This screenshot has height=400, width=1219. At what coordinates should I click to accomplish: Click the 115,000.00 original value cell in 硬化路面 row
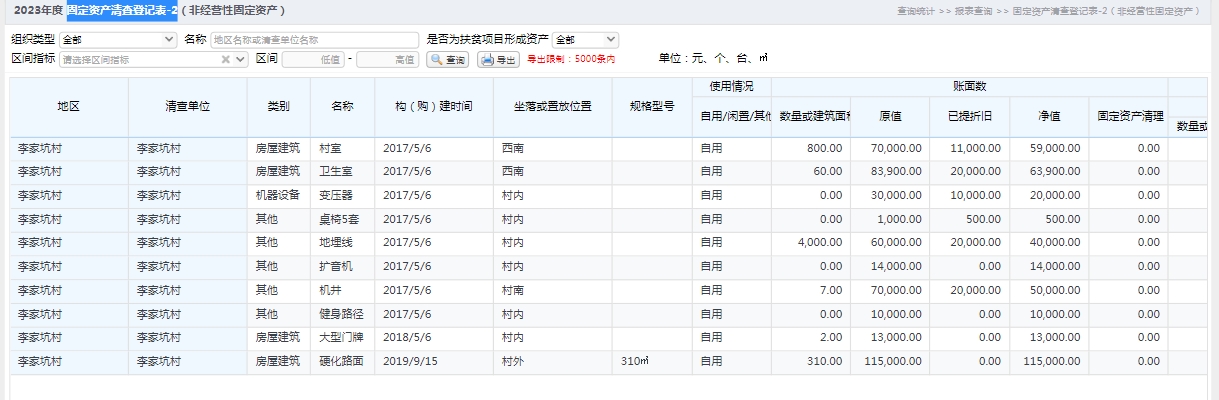pyautogui.click(x=890, y=361)
